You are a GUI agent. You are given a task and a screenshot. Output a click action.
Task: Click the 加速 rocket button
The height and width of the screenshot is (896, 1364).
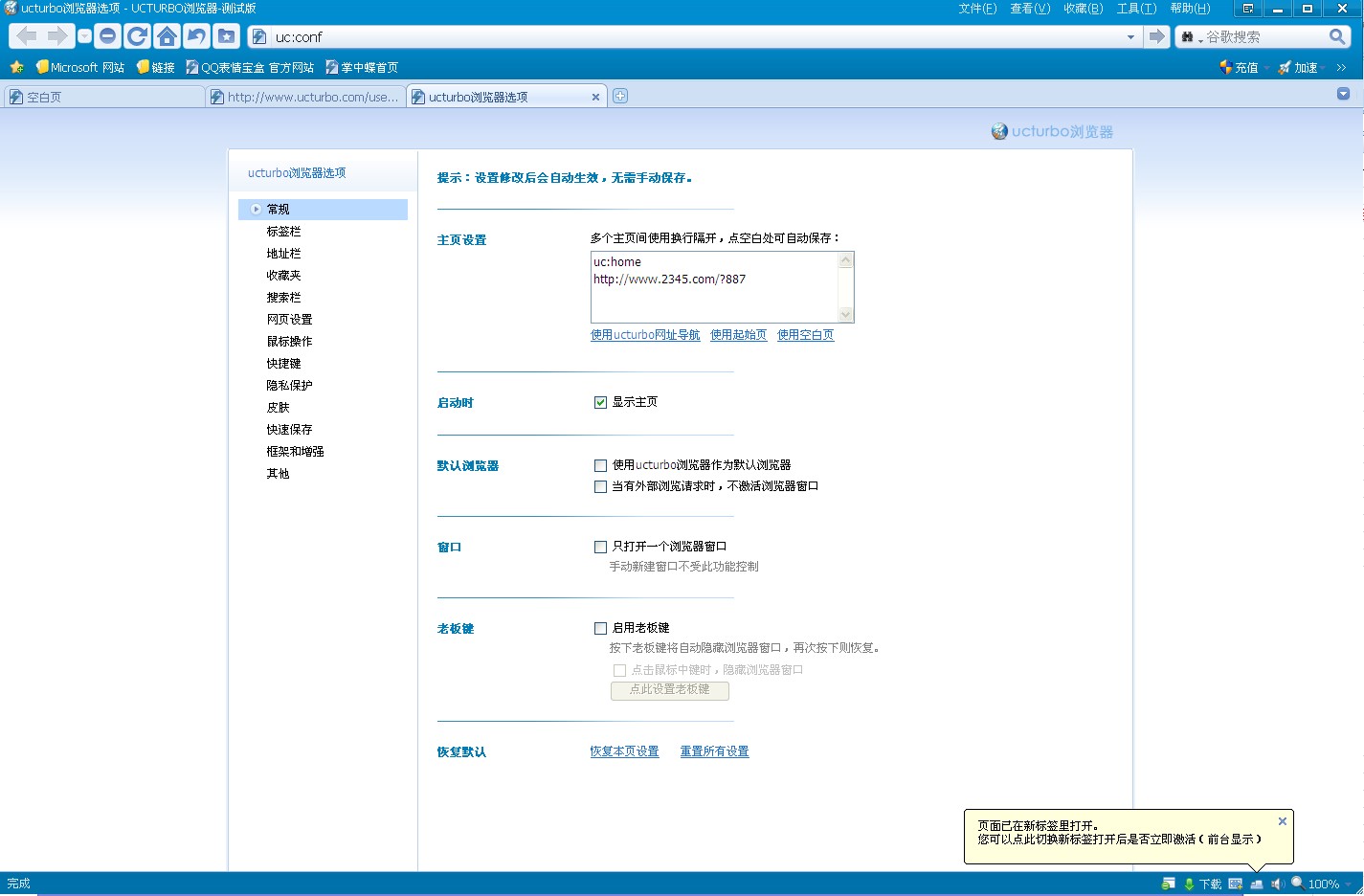pos(1298,67)
